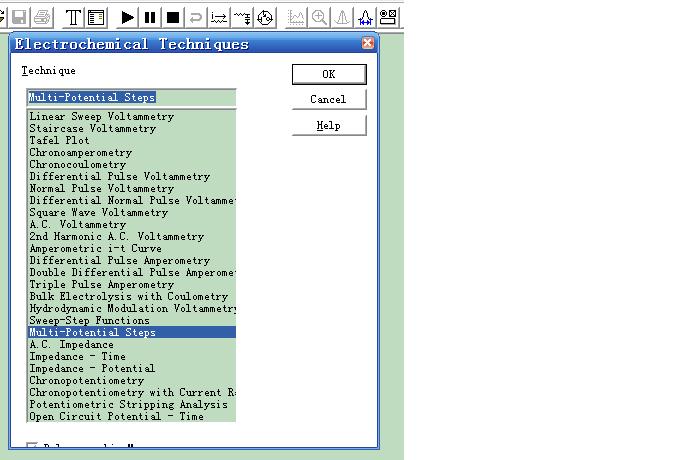Select Chronoamperometry technique

[x=131, y=153]
